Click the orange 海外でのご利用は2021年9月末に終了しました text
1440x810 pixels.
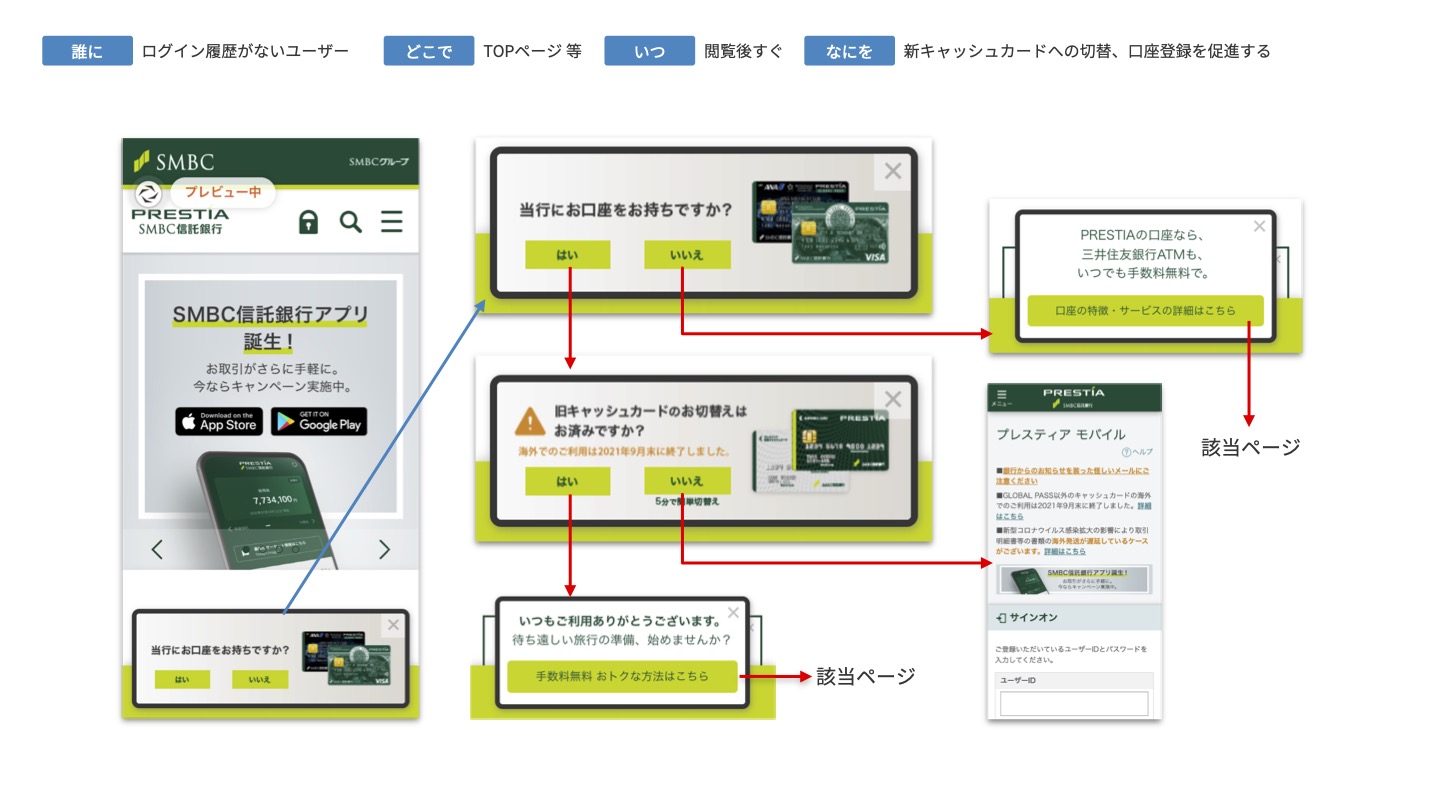pos(623,452)
